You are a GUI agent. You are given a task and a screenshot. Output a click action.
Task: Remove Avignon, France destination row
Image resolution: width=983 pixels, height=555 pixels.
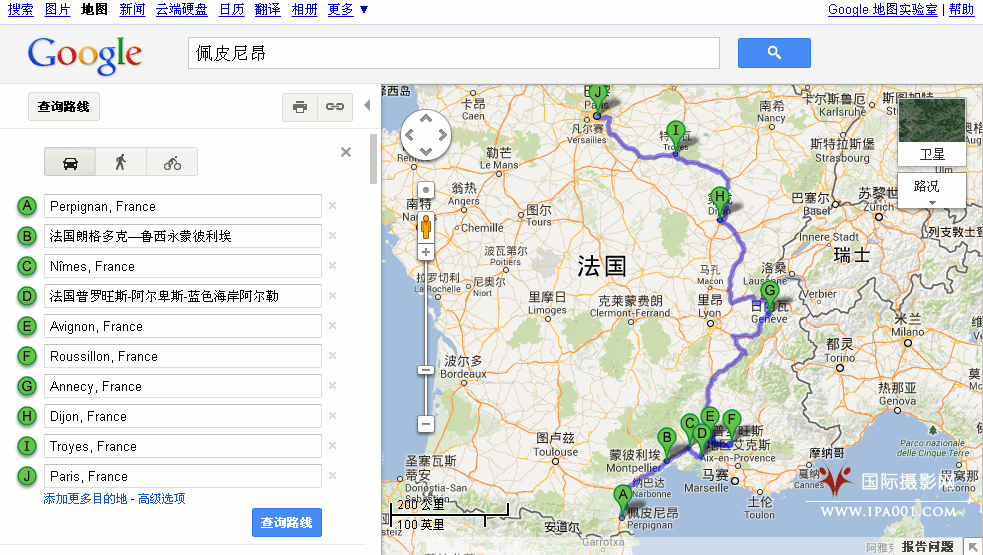pos(332,326)
